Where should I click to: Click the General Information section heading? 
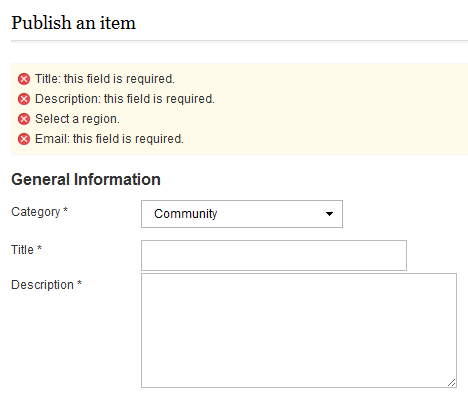86,179
